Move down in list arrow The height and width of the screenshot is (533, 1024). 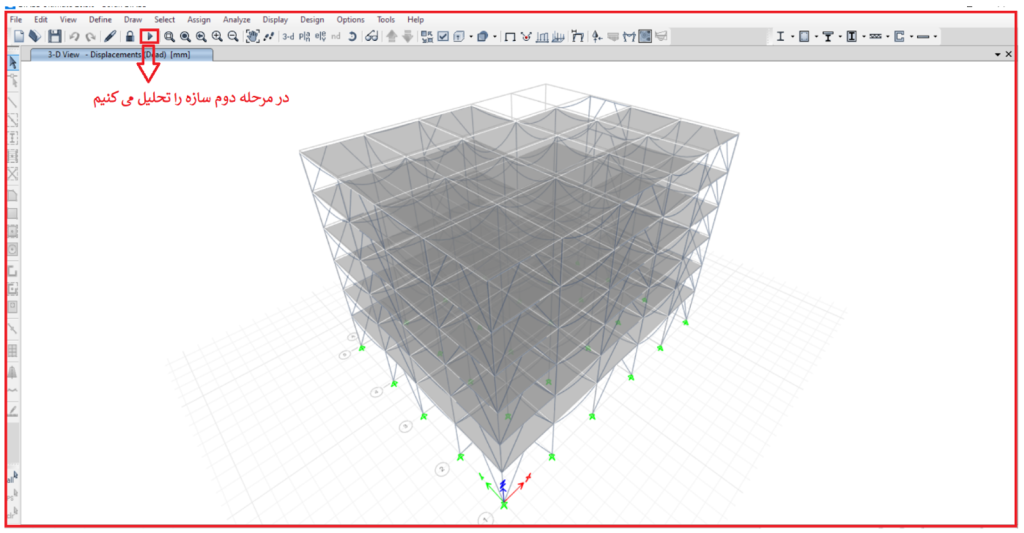tap(408, 37)
